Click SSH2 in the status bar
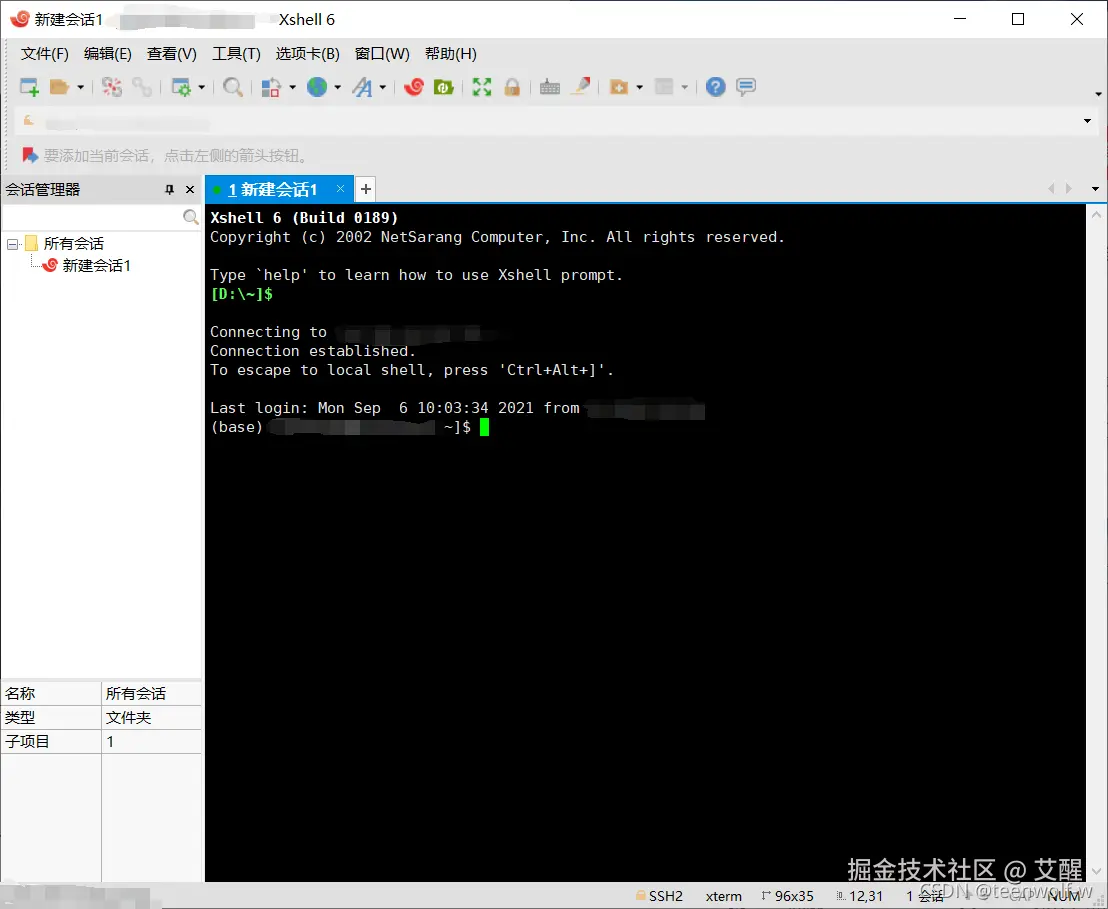This screenshot has height=909, width=1108. click(x=659, y=896)
